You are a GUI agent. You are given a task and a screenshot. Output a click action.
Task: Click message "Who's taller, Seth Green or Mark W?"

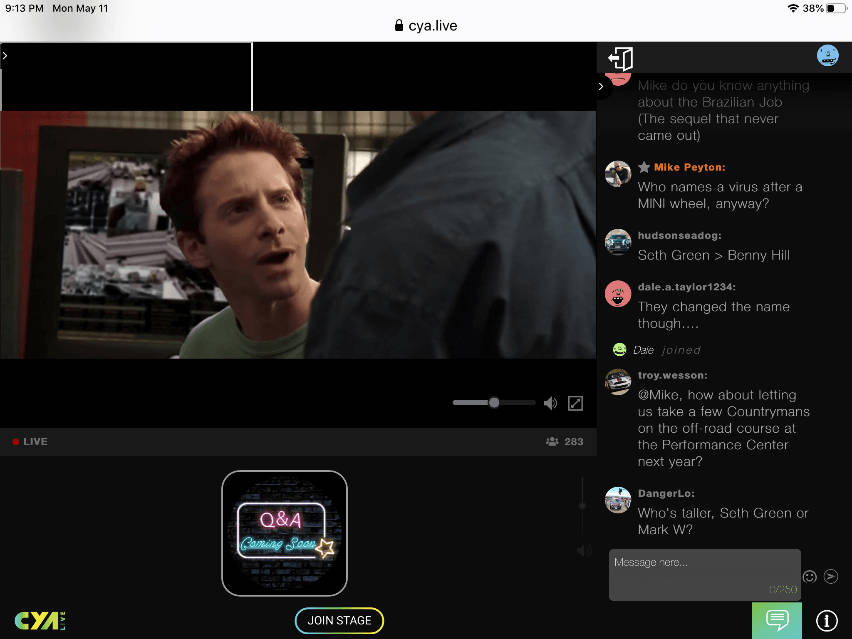[x=723, y=521]
